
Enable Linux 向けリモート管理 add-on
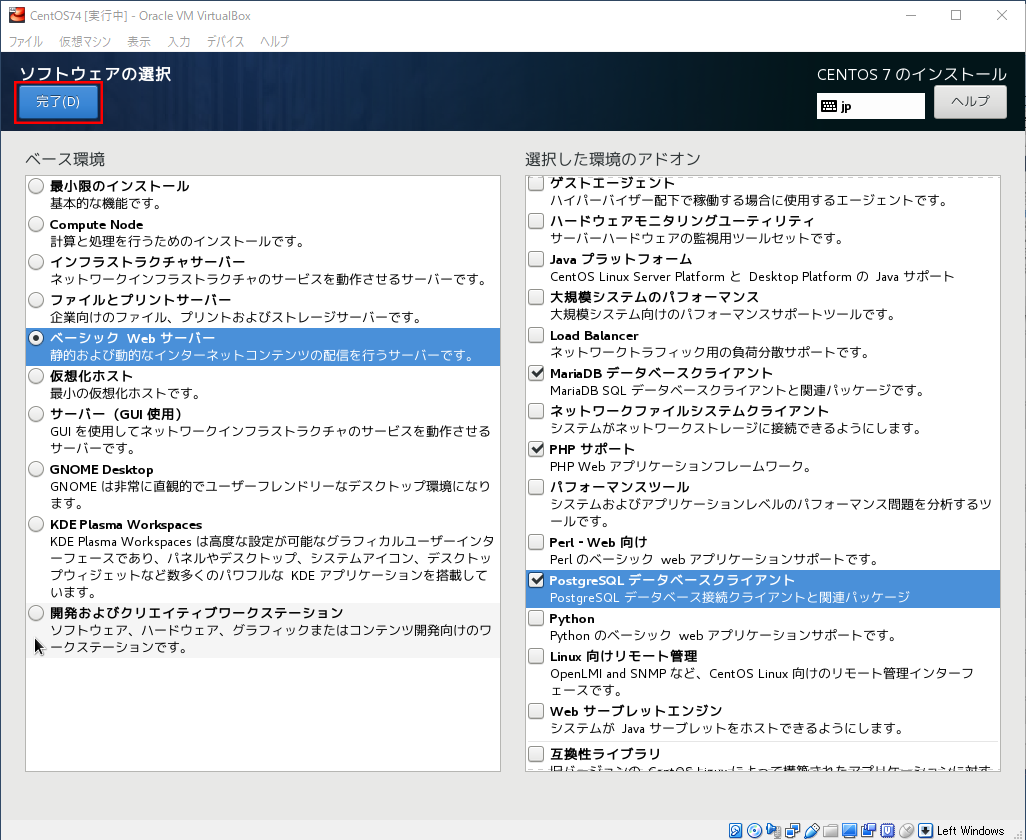(x=536, y=656)
